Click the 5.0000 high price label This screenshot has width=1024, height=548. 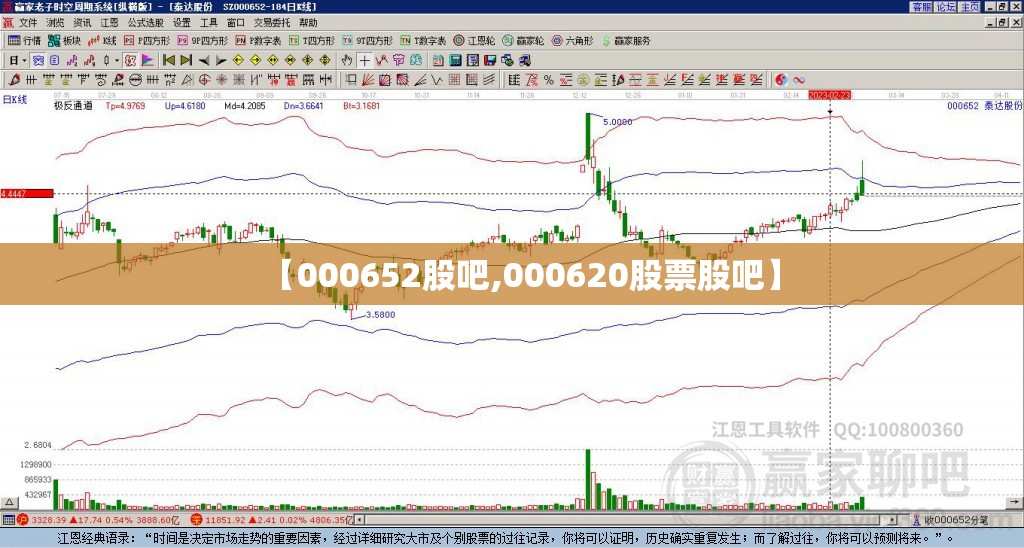click(617, 122)
